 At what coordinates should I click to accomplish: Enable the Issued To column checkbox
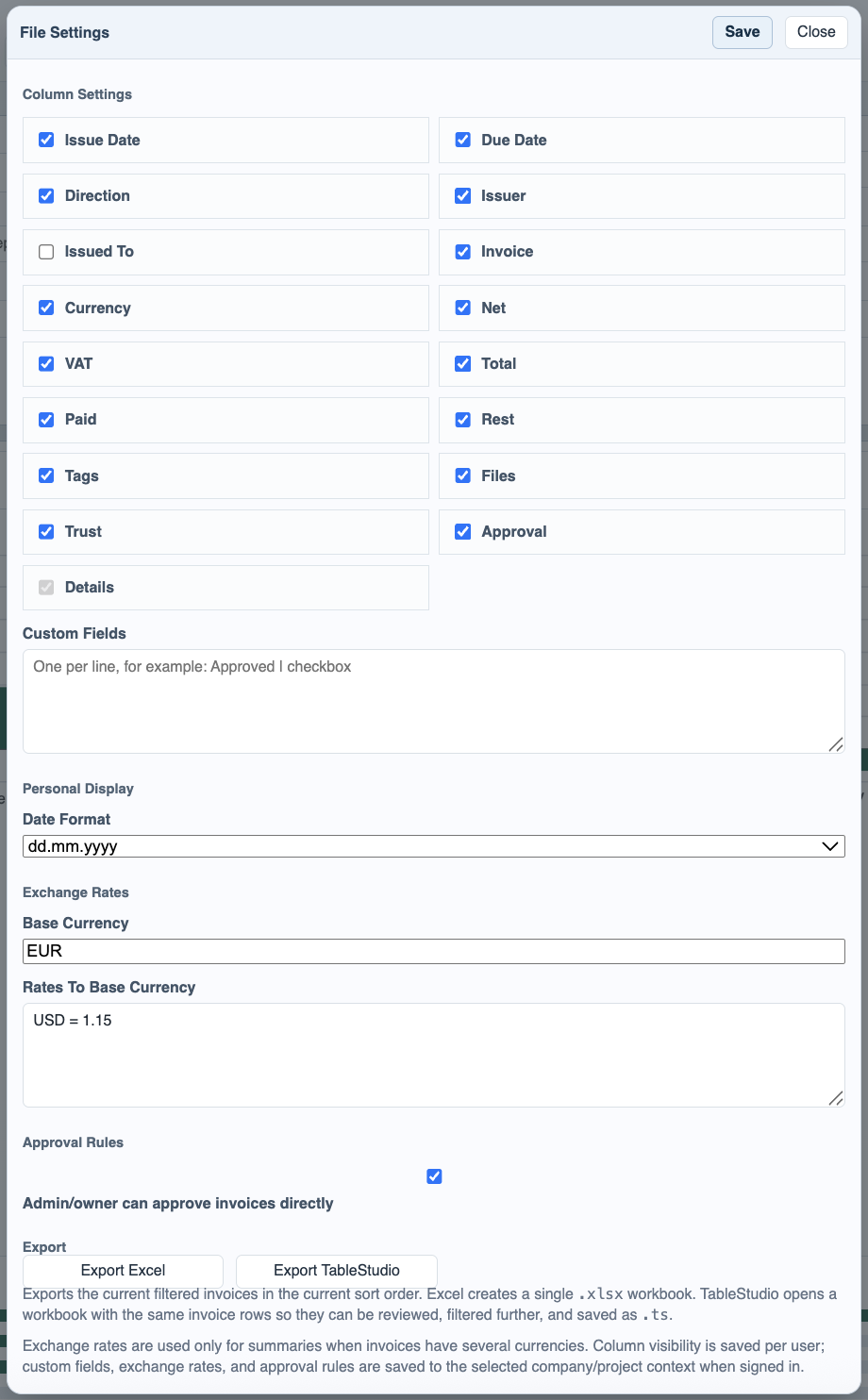click(x=46, y=252)
